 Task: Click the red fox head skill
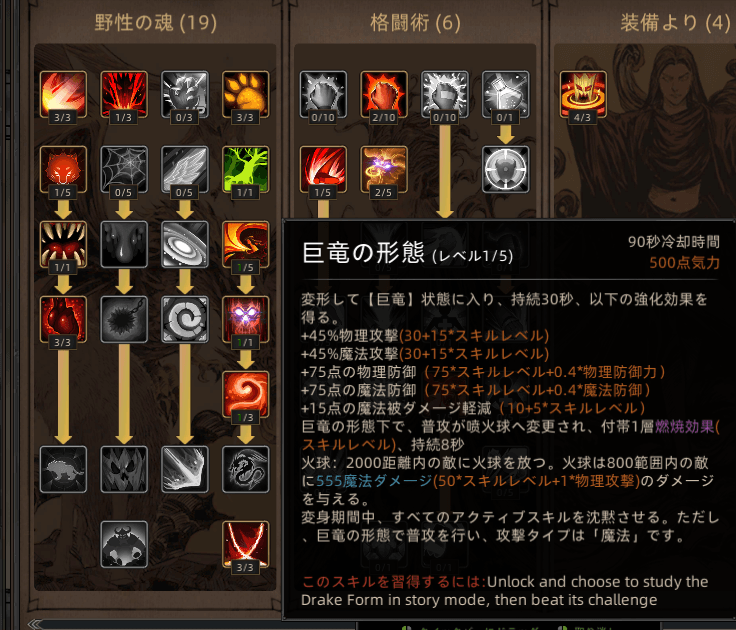pos(63,169)
